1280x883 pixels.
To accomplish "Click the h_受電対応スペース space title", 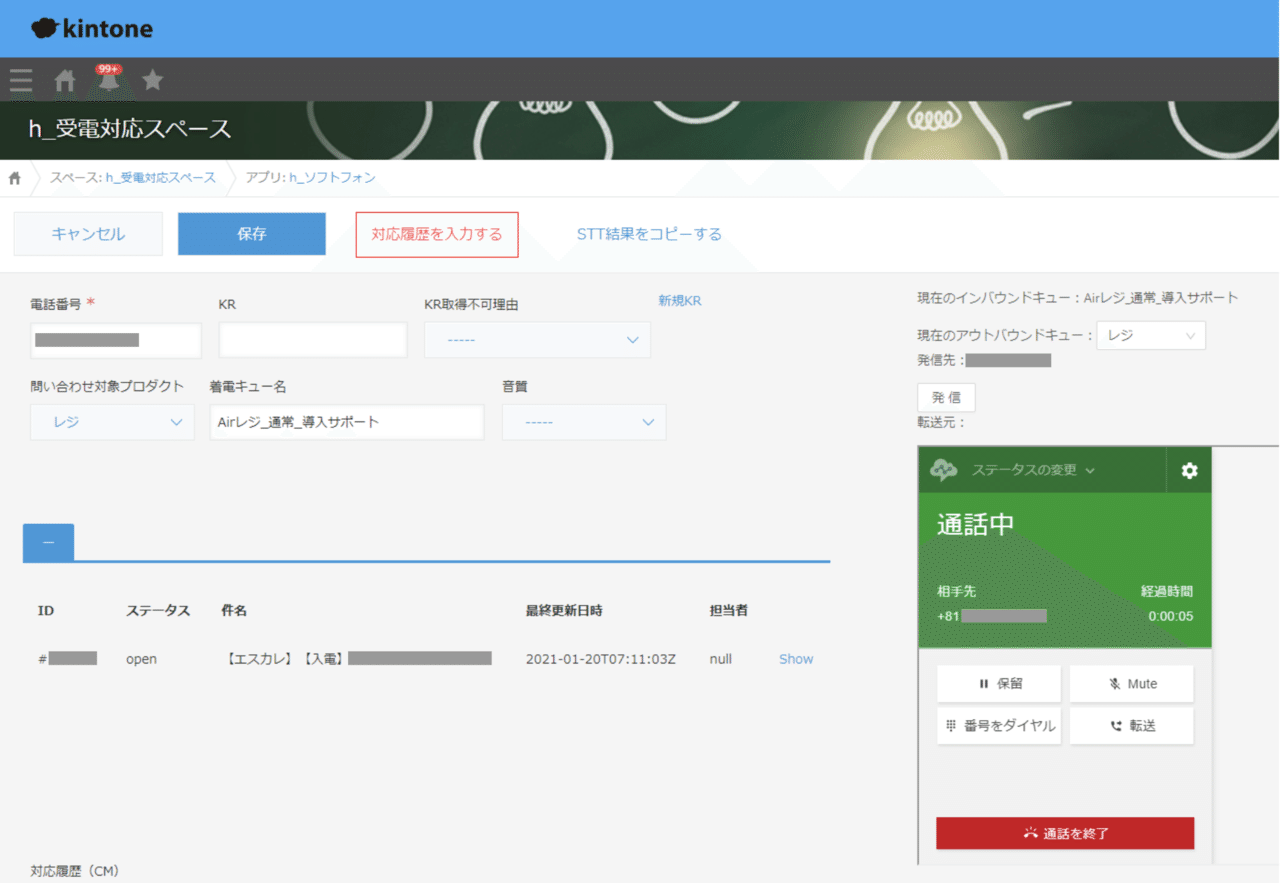I will tap(130, 129).
